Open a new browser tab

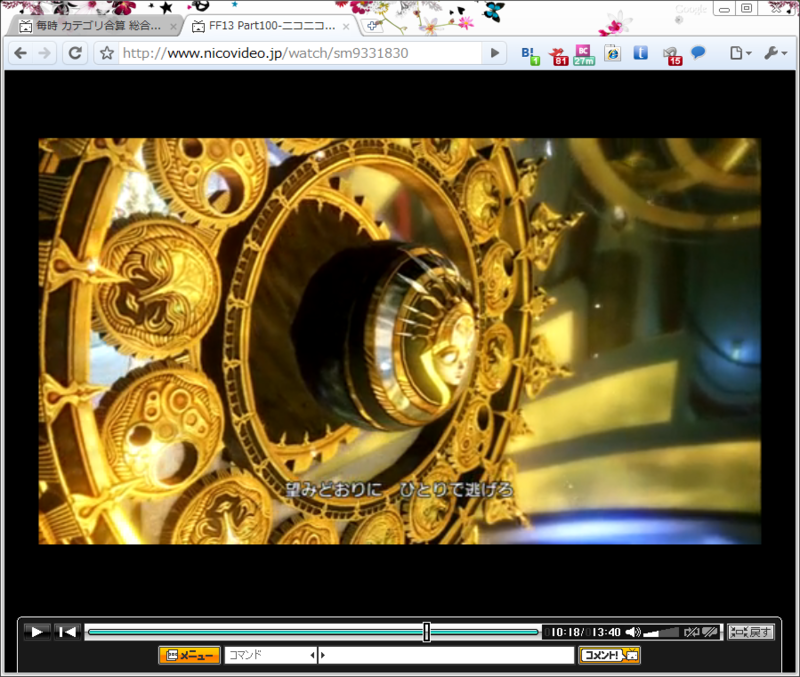click(x=372, y=26)
